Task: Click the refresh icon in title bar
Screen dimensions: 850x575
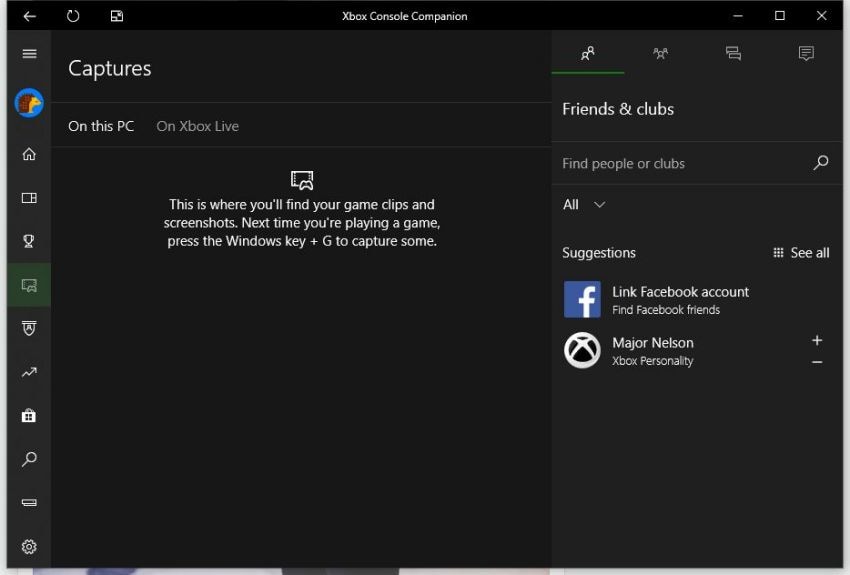Action: (x=73, y=16)
